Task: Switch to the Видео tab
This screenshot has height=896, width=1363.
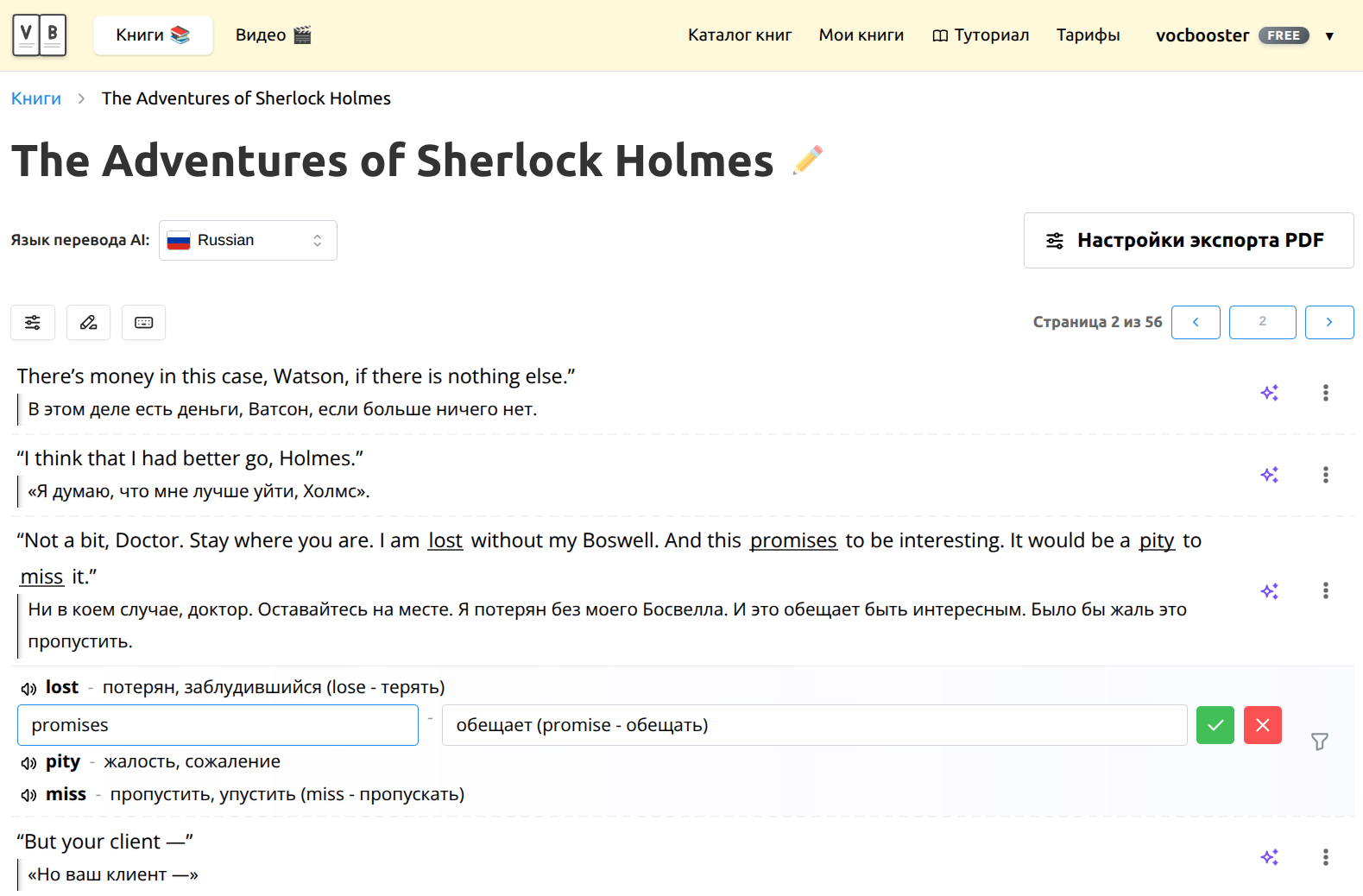Action: tap(273, 35)
